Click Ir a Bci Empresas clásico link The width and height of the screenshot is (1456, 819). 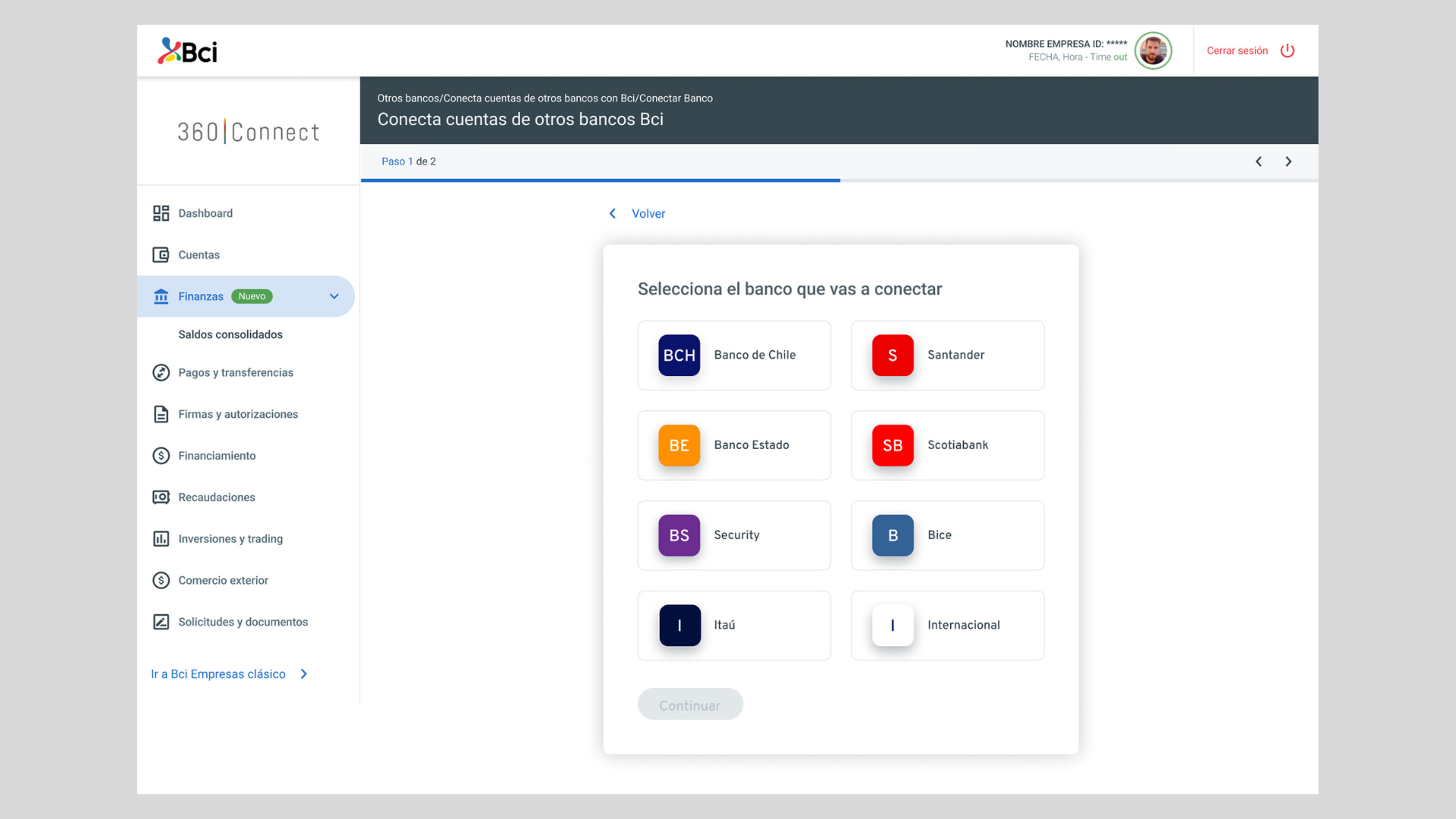pos(218,674)
